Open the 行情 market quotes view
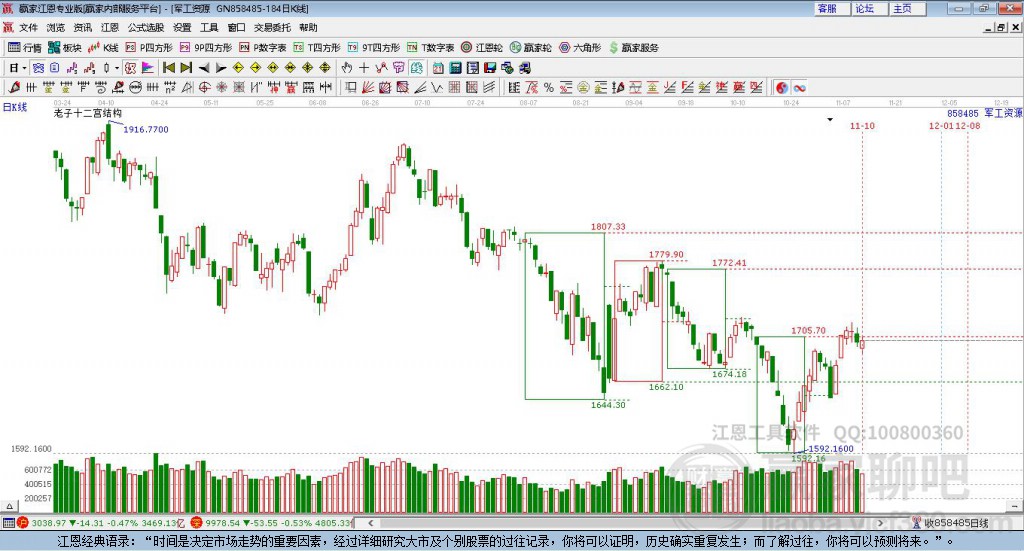Image resolution: width=1024 pixels, height=551 pixels. 24,48
